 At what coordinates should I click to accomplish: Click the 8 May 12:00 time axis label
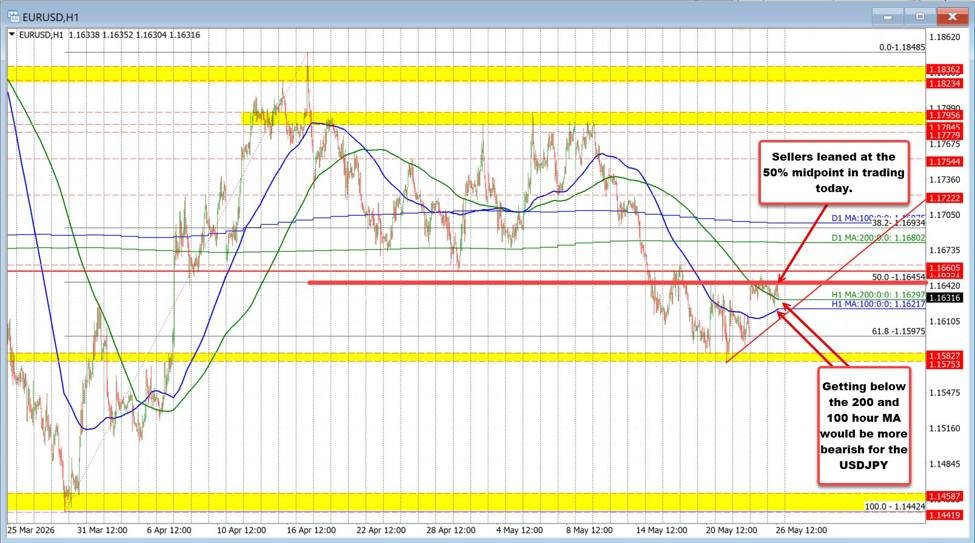589,531
